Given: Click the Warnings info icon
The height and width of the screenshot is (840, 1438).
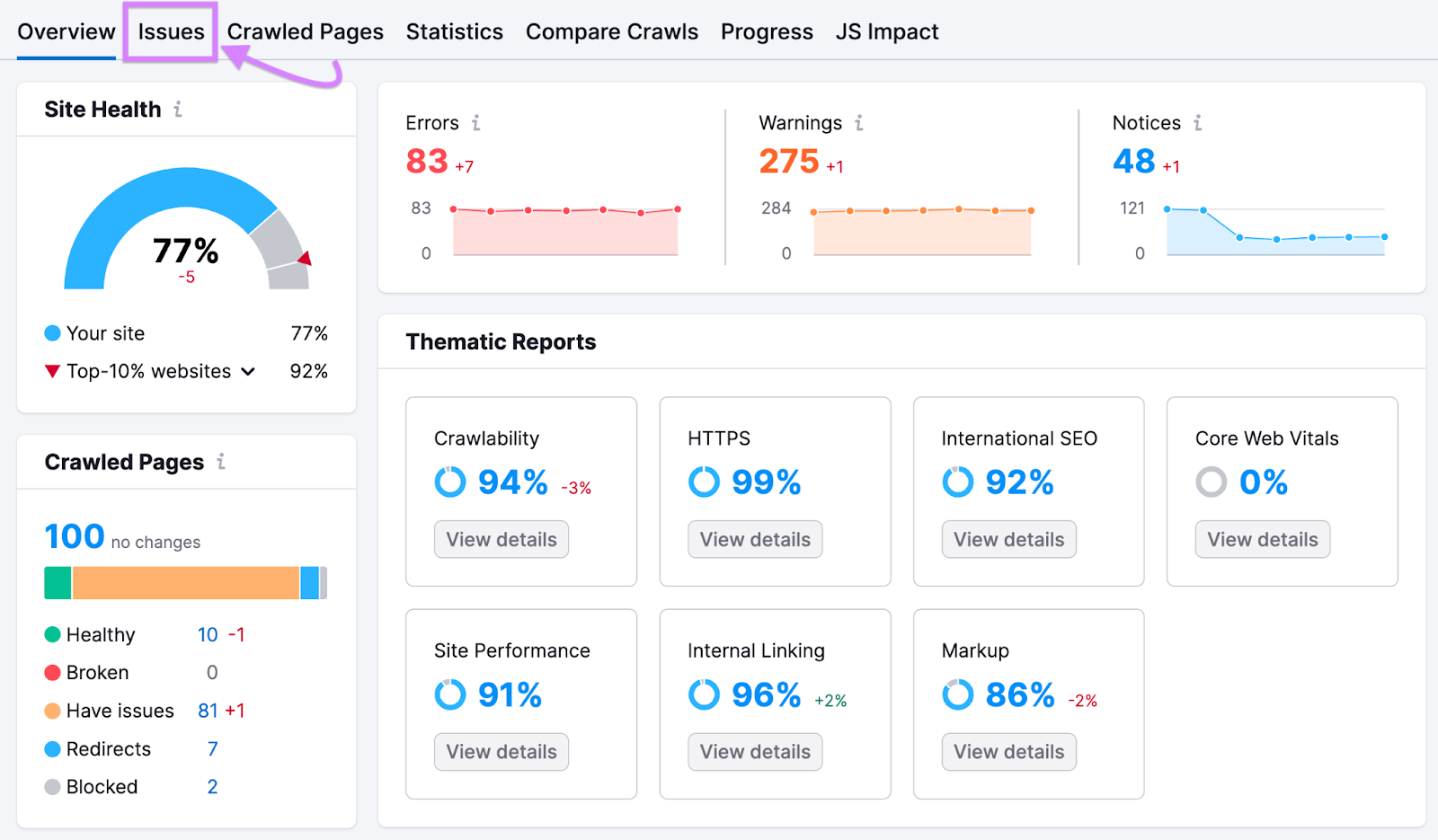Looking at the screenshot, I should click(859, 123).
